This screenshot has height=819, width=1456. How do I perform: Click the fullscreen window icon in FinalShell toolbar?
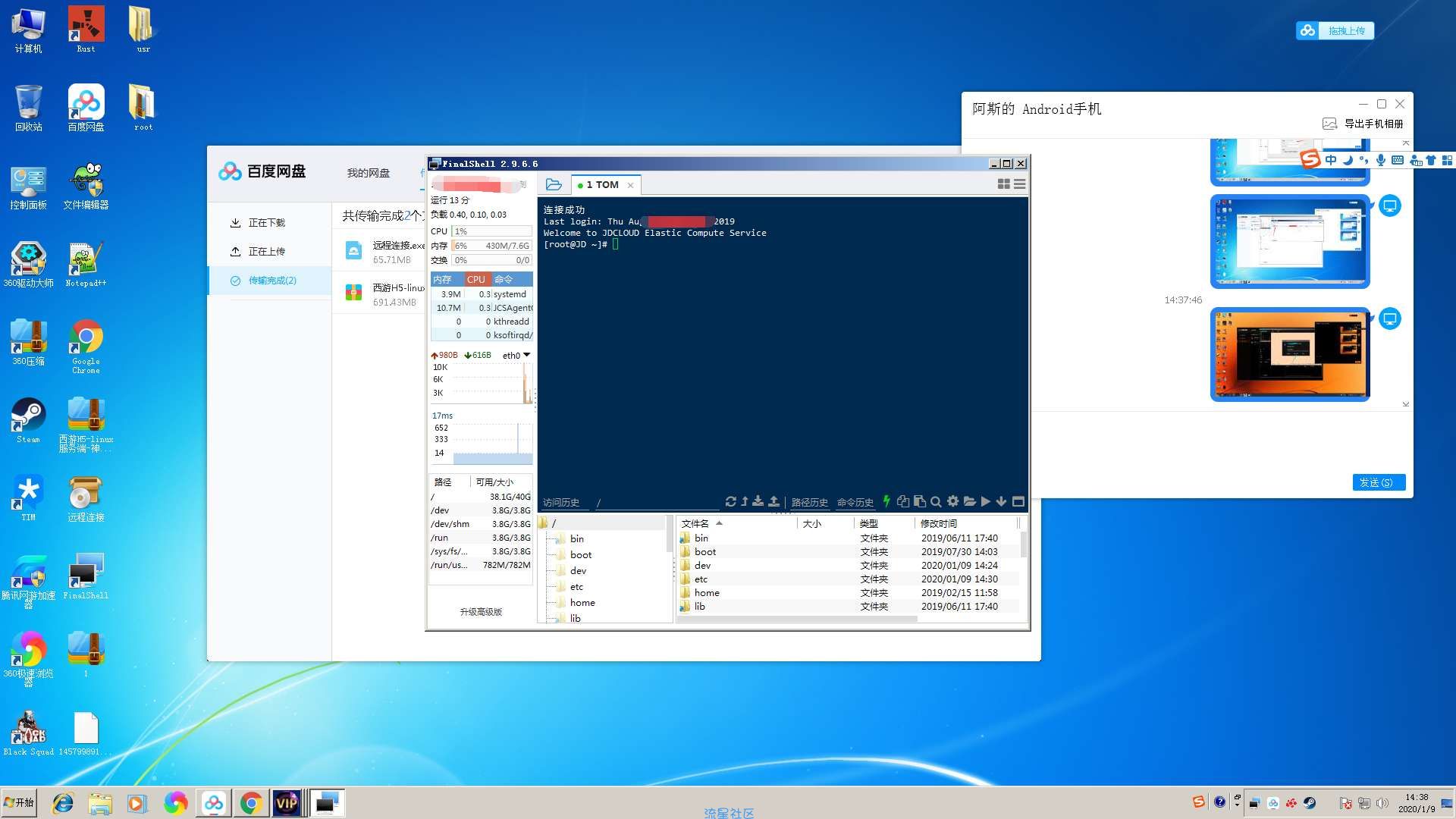1018,501
